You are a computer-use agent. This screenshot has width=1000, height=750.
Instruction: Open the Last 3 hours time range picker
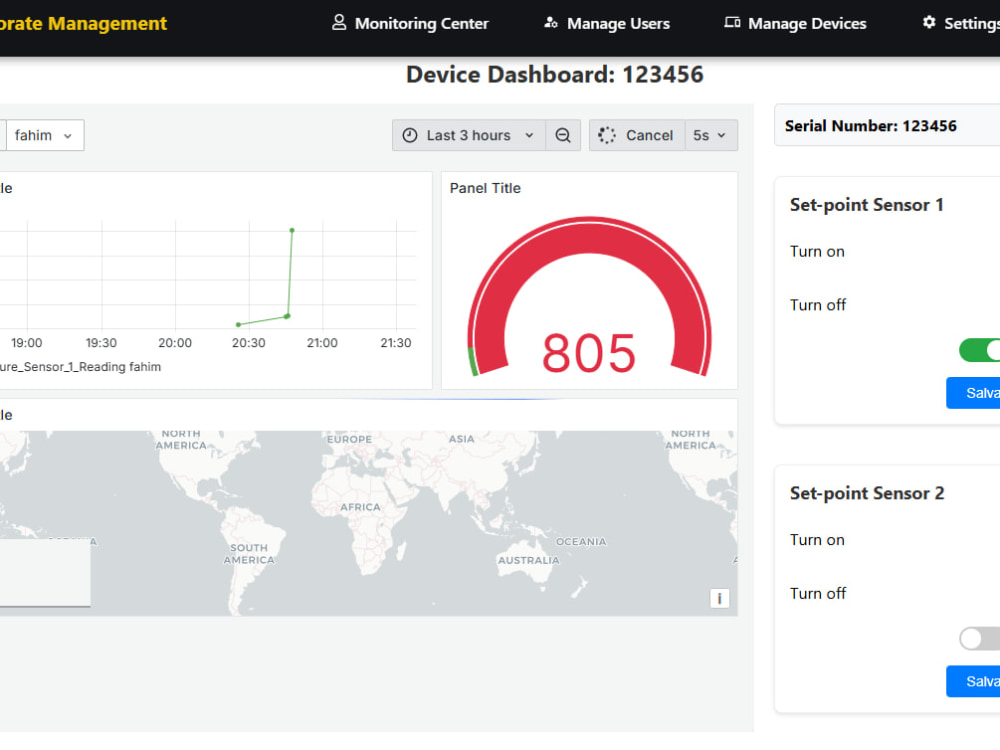pyautogui.click(x=469, y=135)
